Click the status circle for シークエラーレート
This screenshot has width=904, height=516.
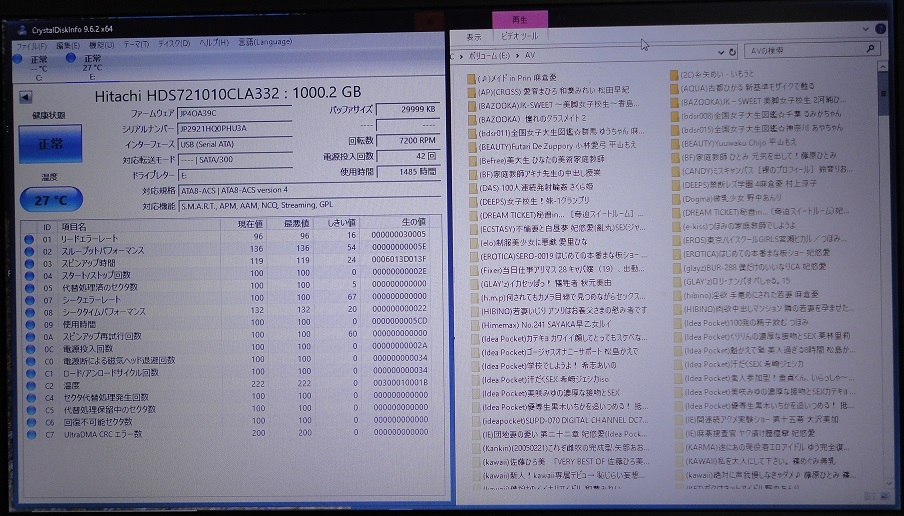coord(29,300)
